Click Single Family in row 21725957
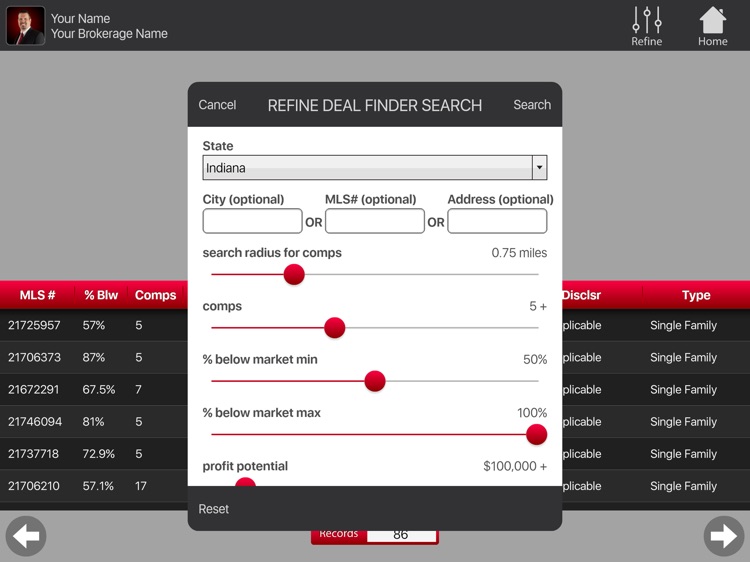Viewport: 750px width, 562px height. coord(683,325)
